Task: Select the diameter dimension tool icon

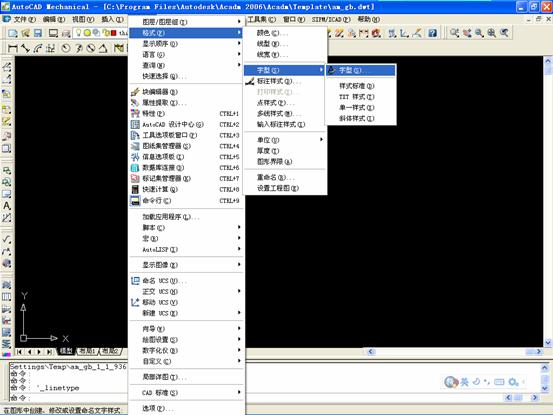Action: [x=91, y=48]
